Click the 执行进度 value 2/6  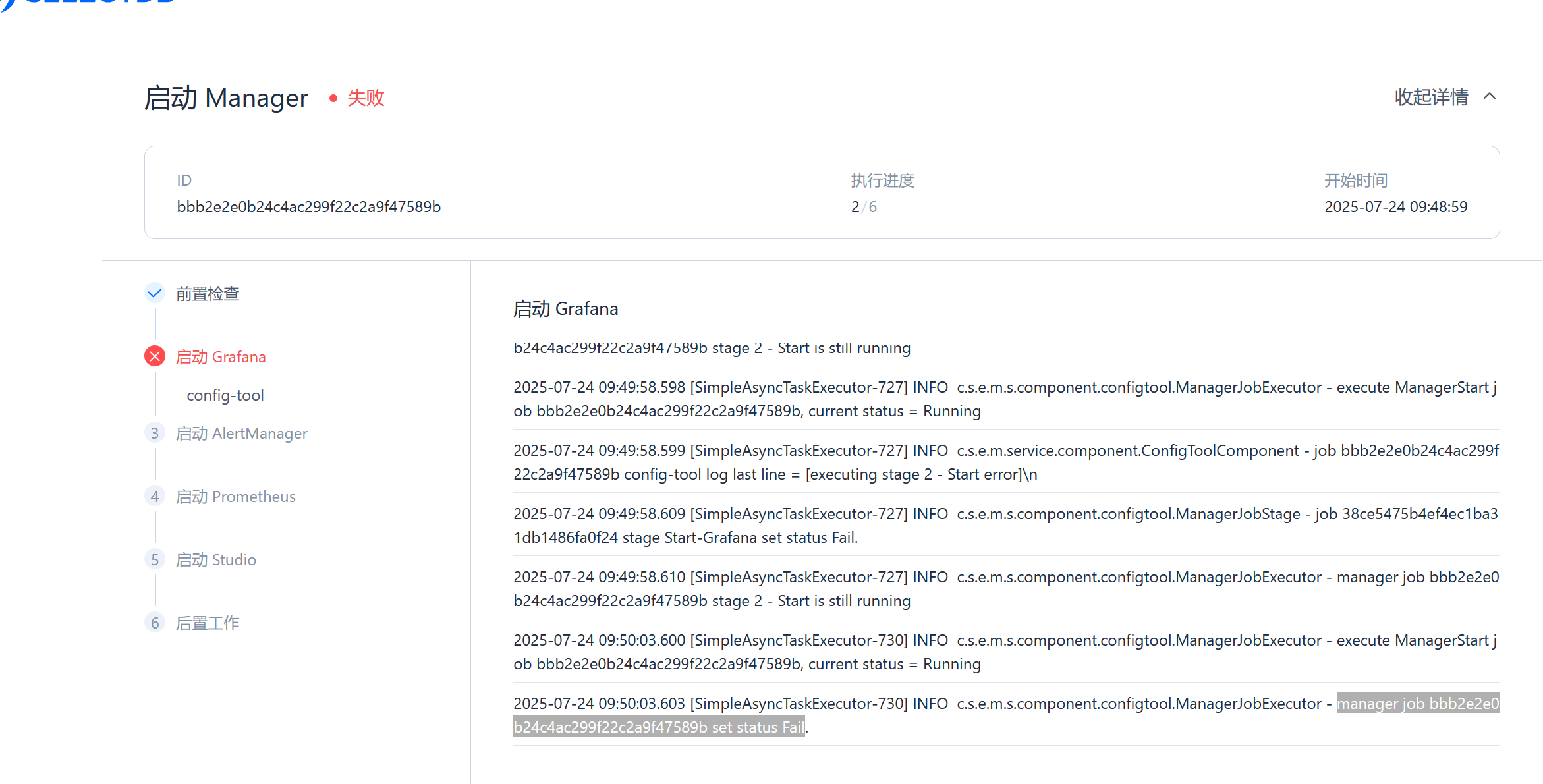coord(864,207)
